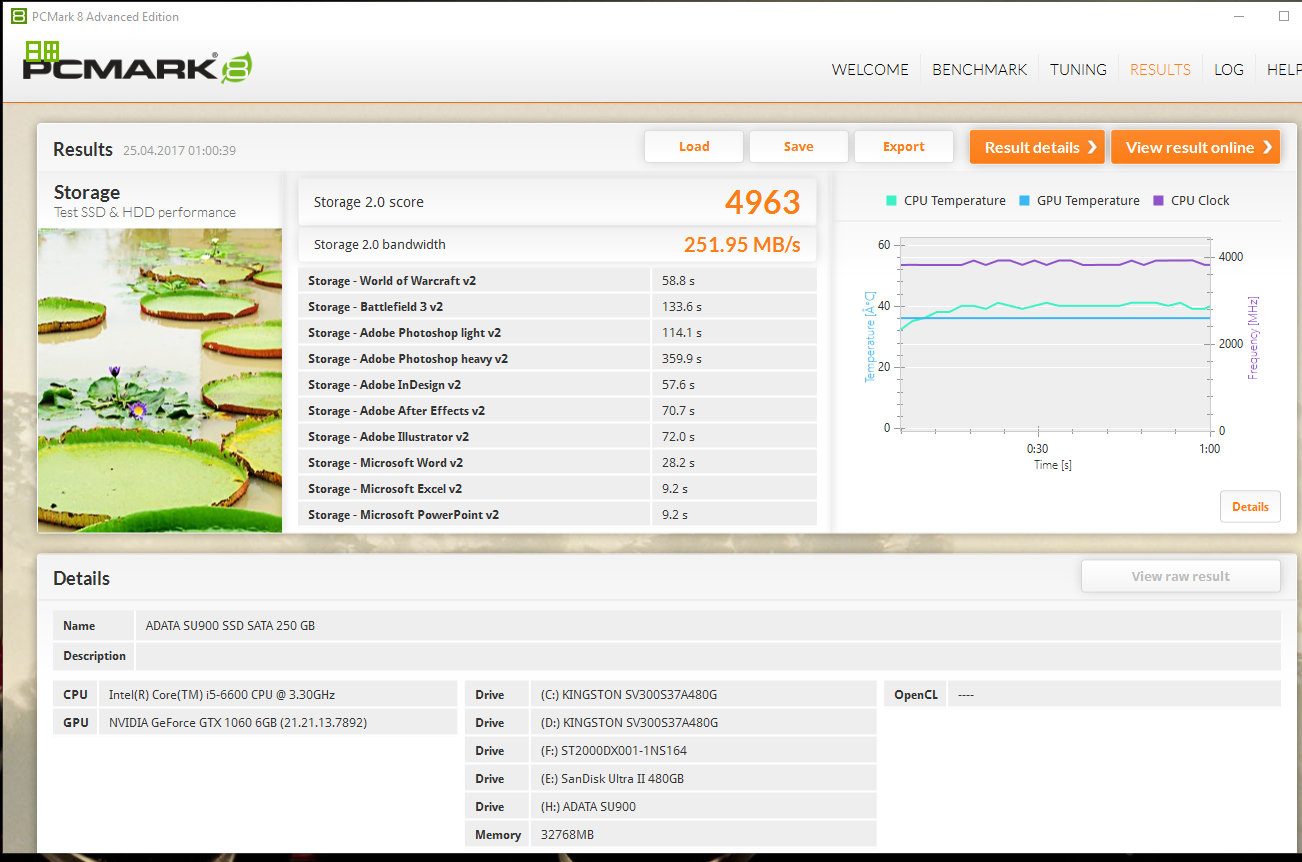Screen dimensions: 1302x862
Task: Select the Battlefield 3 v2 row
Action: (x=557, y=306)
